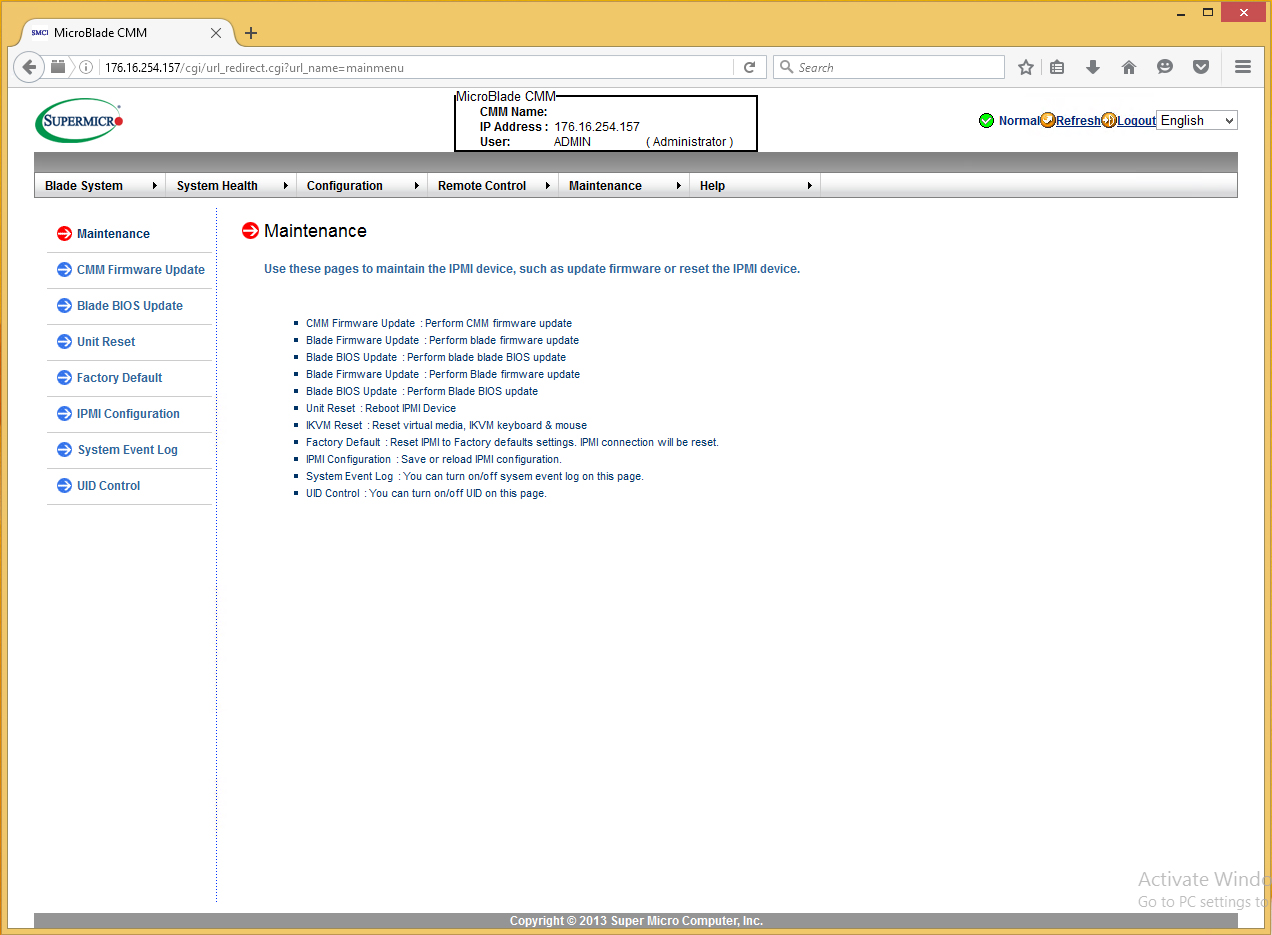Click the blue arrow icon beside CMM Firmware Update
1272x935 pixels.
(x=65, y=270)
